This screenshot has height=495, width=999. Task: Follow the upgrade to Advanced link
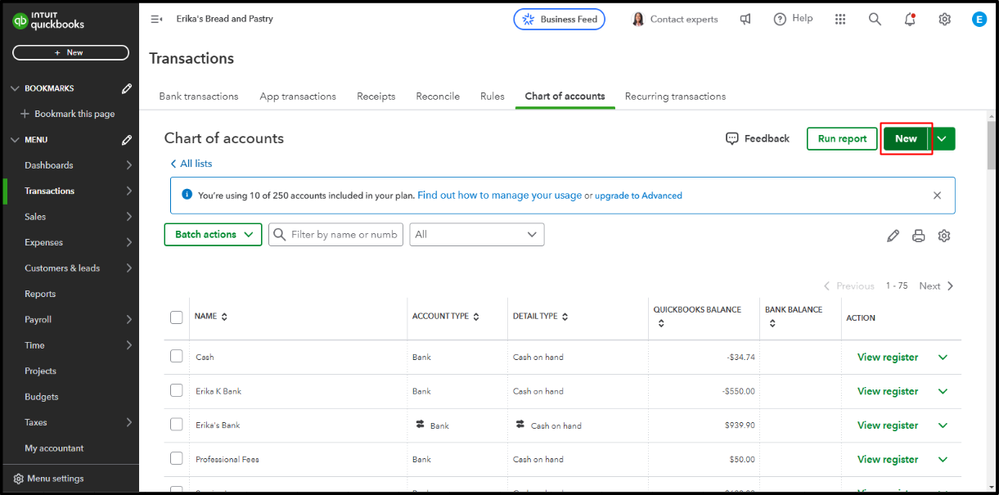pos(638,196)
